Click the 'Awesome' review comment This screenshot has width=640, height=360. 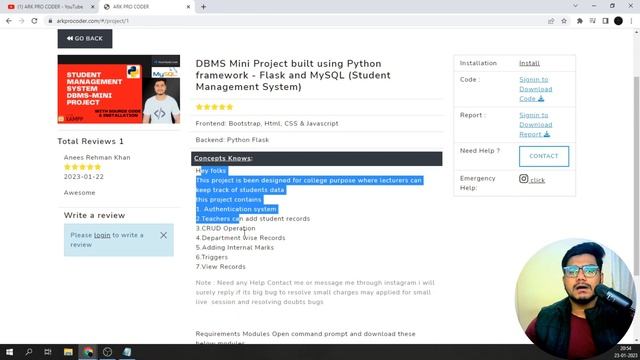(x=80, y=193)
